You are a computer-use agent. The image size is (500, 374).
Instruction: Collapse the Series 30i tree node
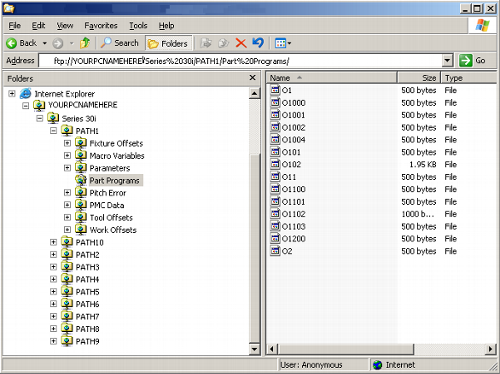(x=39, y=118)
